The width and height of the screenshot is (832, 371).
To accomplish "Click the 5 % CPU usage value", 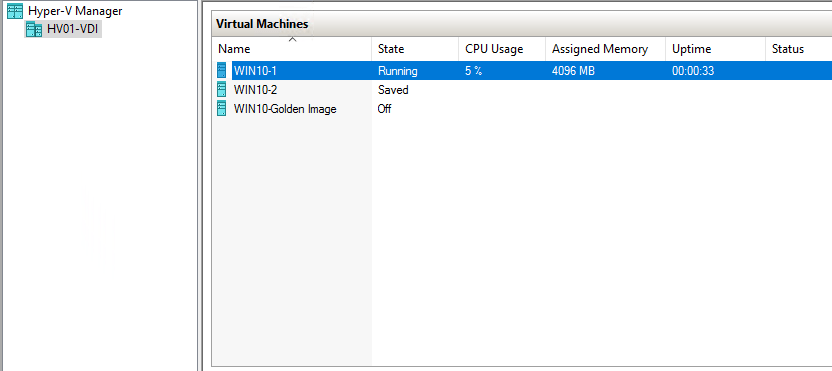I will pyautogui.click(x=473, y=71).
